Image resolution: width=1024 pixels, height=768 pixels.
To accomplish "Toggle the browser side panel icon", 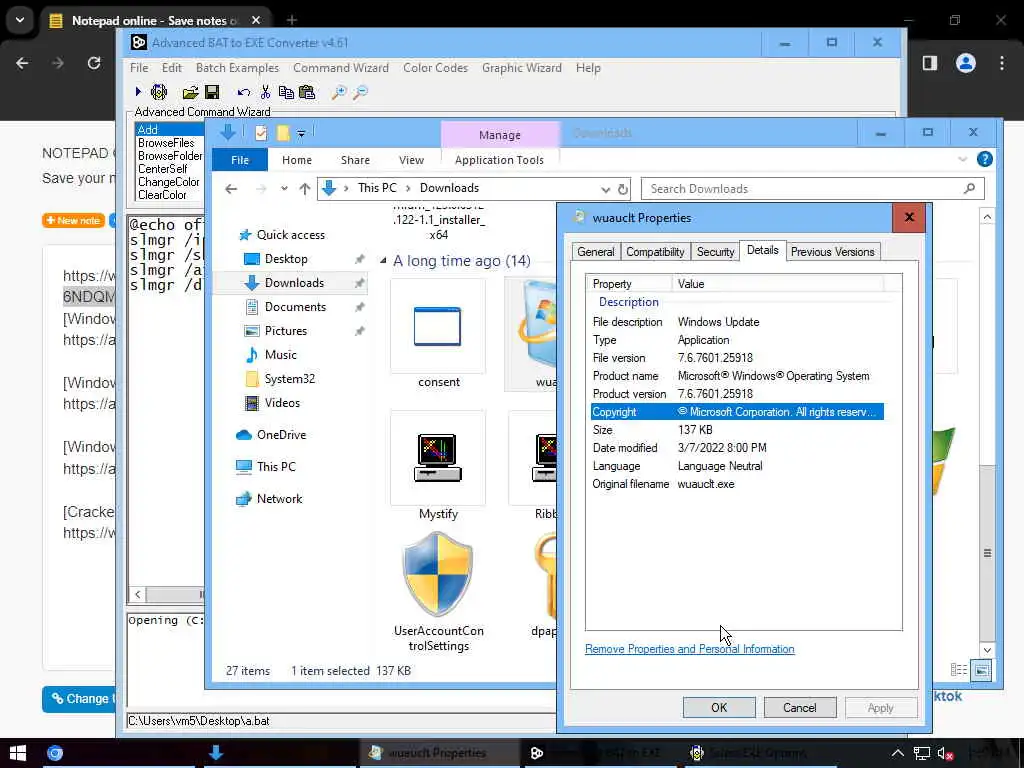I will [x=929, y=63].
